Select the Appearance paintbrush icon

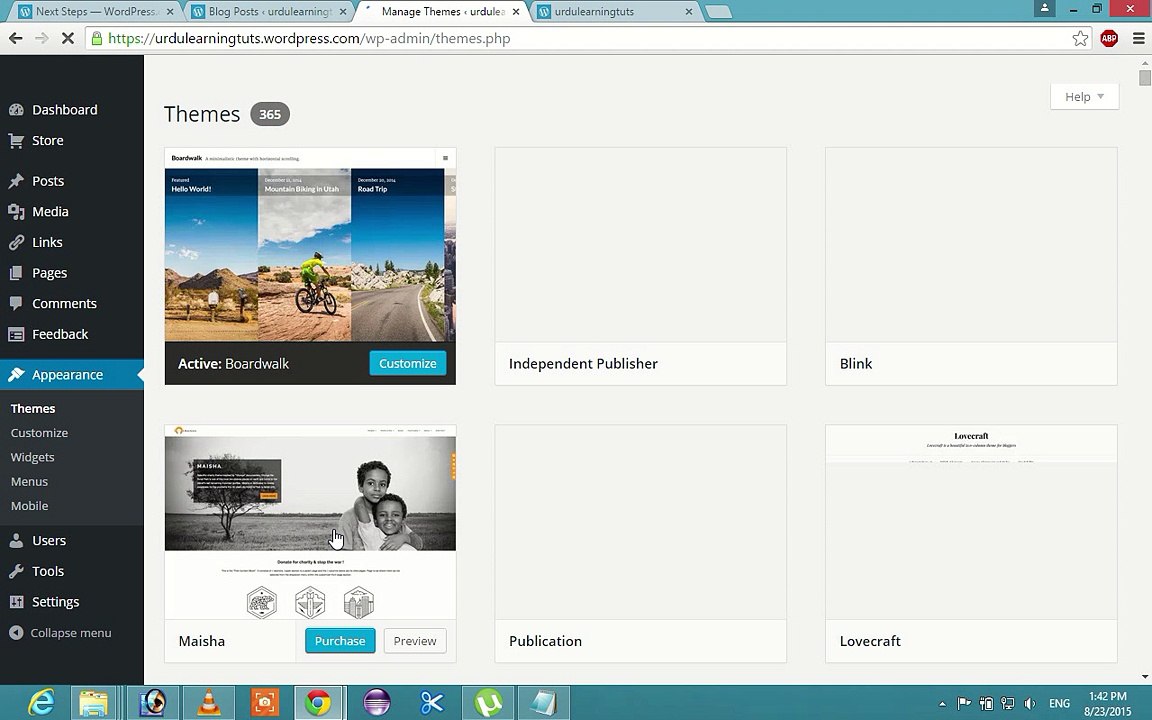pos(16,375)
